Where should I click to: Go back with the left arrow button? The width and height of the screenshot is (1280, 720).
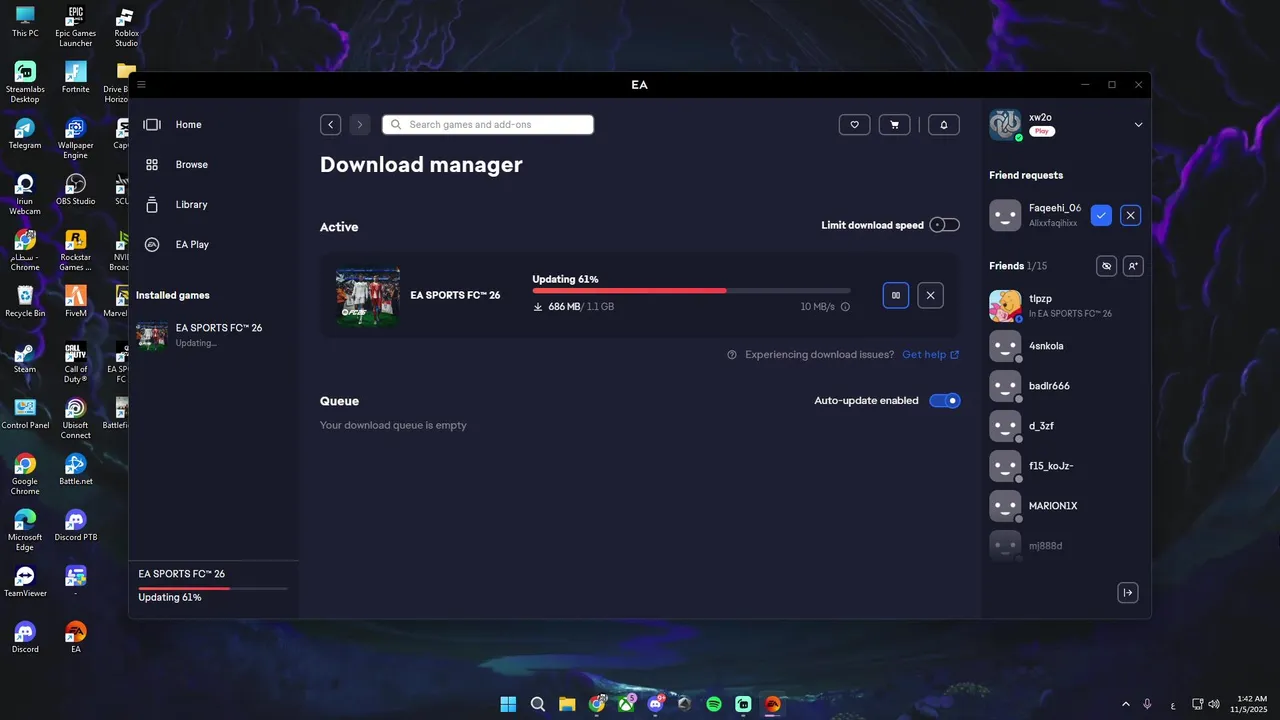pos(331,125)
